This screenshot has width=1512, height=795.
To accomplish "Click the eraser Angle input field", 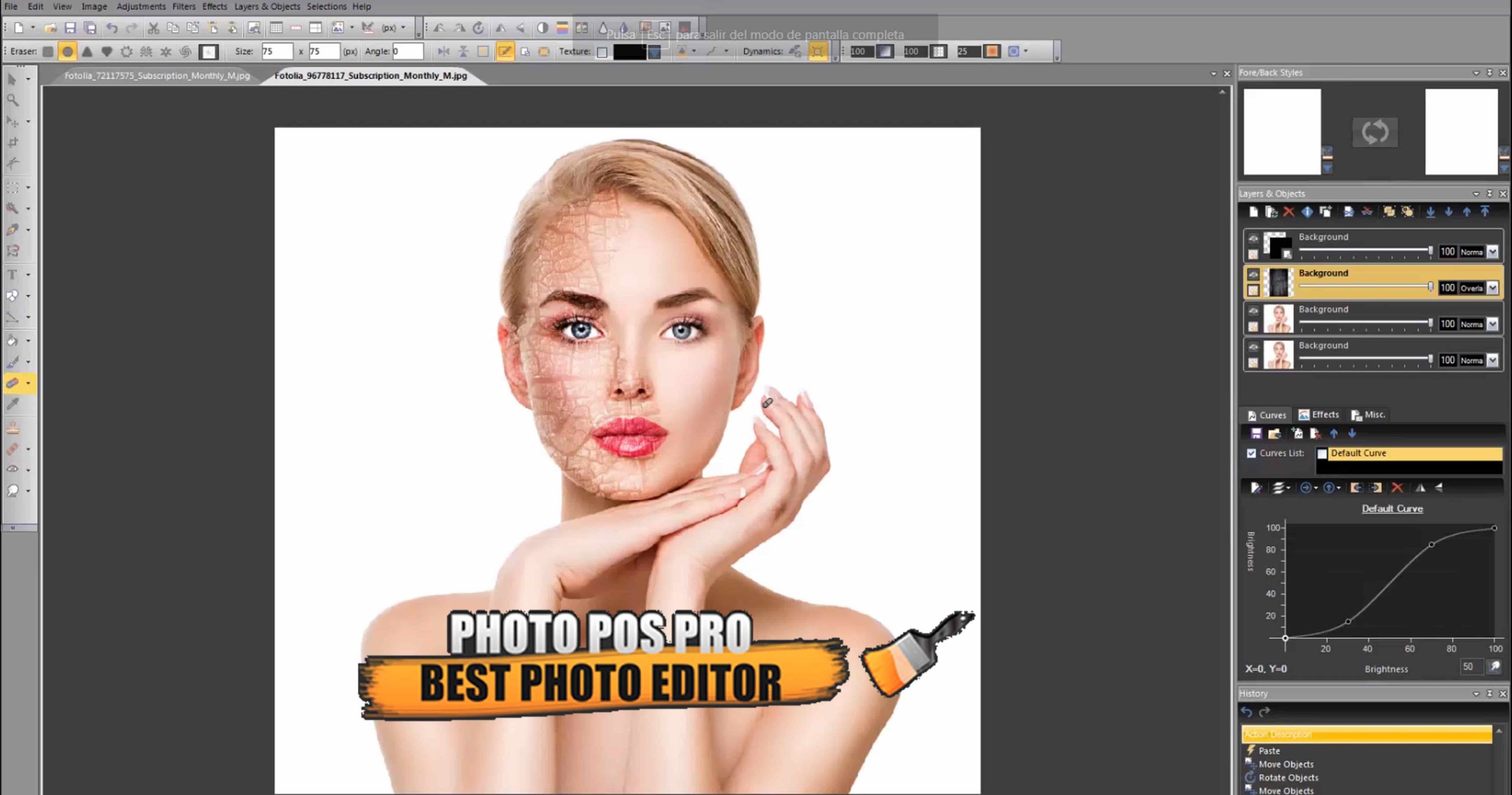I will (408, 52).
